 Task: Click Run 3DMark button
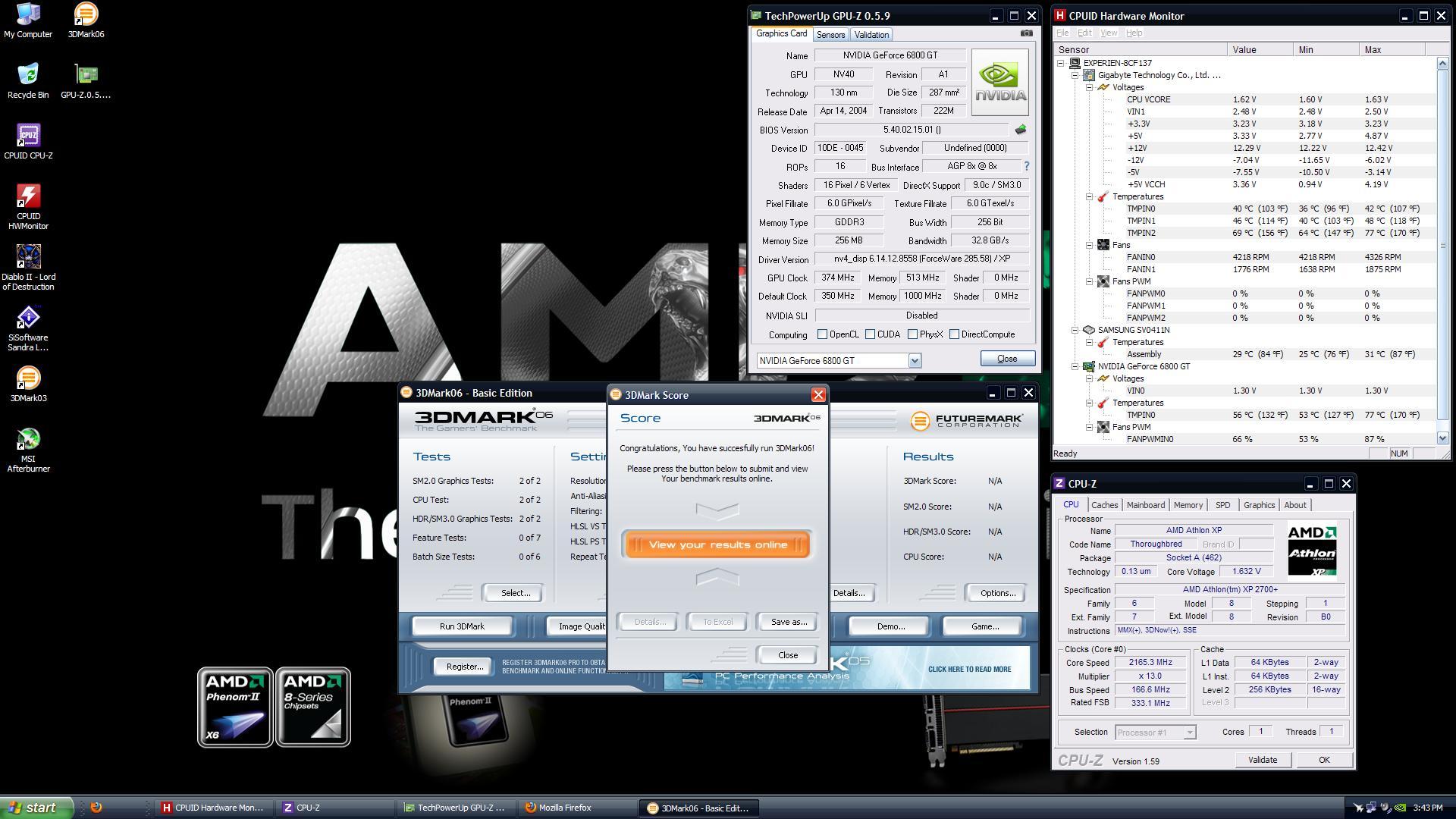(x=462, y=626)
